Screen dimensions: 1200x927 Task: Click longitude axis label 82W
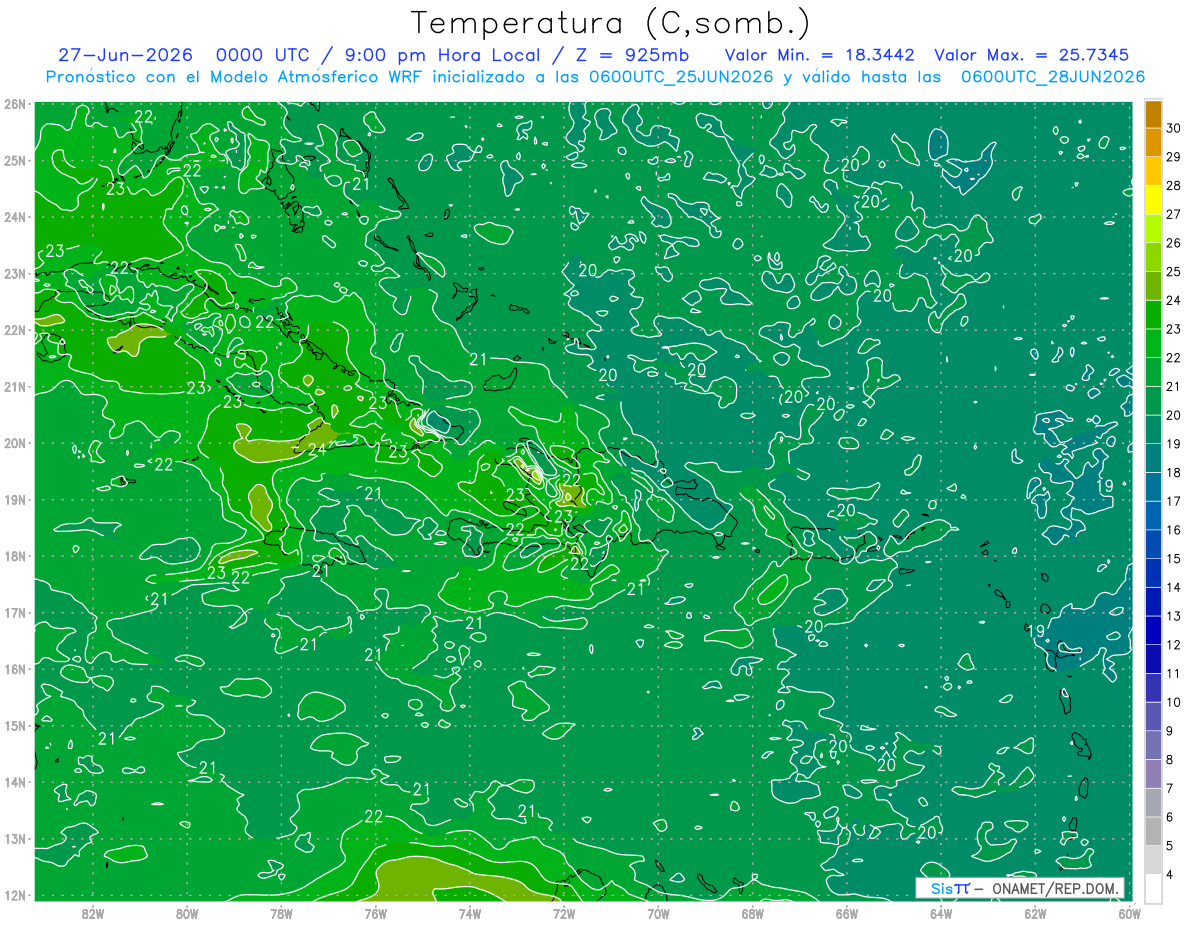[x=92, y=913]
